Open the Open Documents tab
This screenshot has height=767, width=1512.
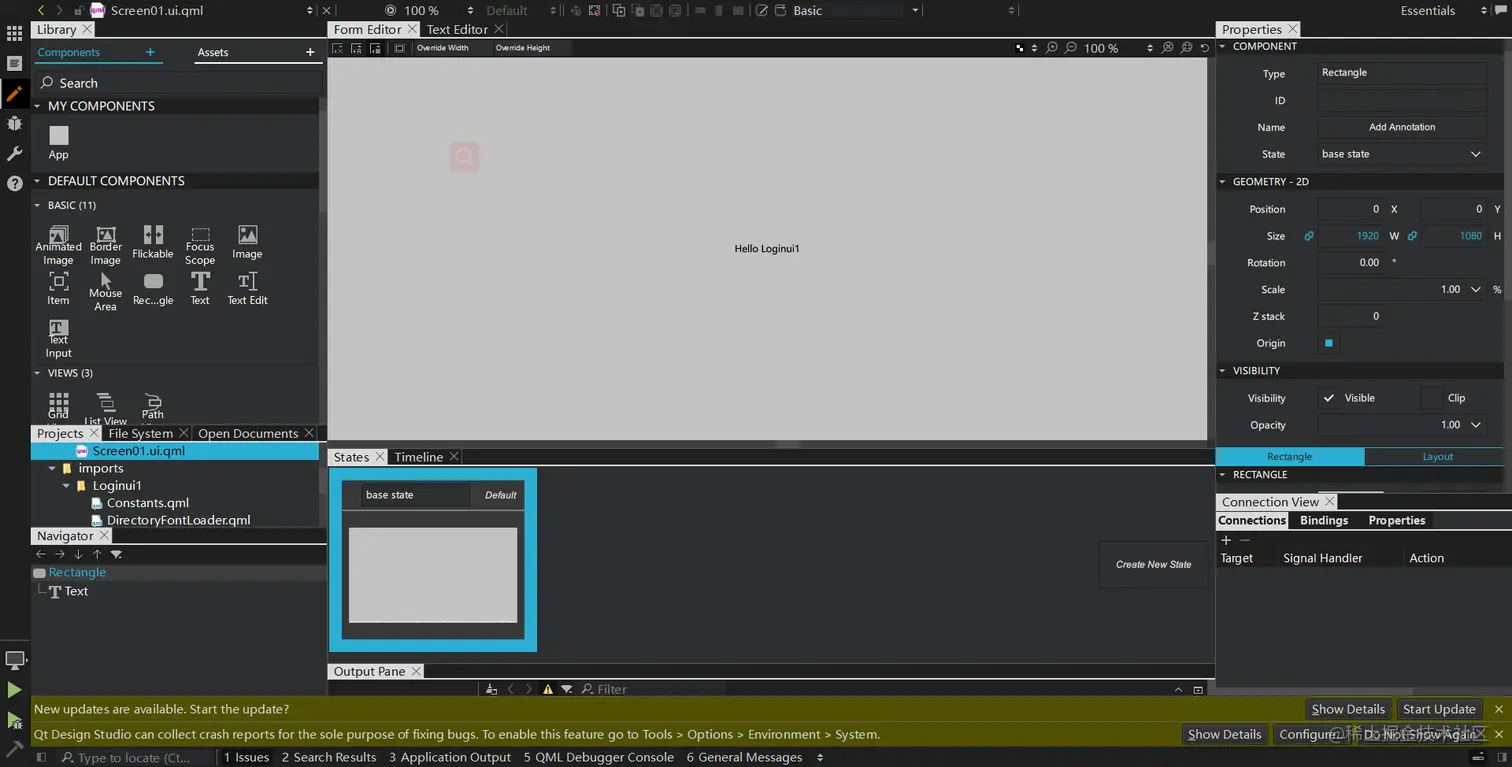[x=248, y=433]
